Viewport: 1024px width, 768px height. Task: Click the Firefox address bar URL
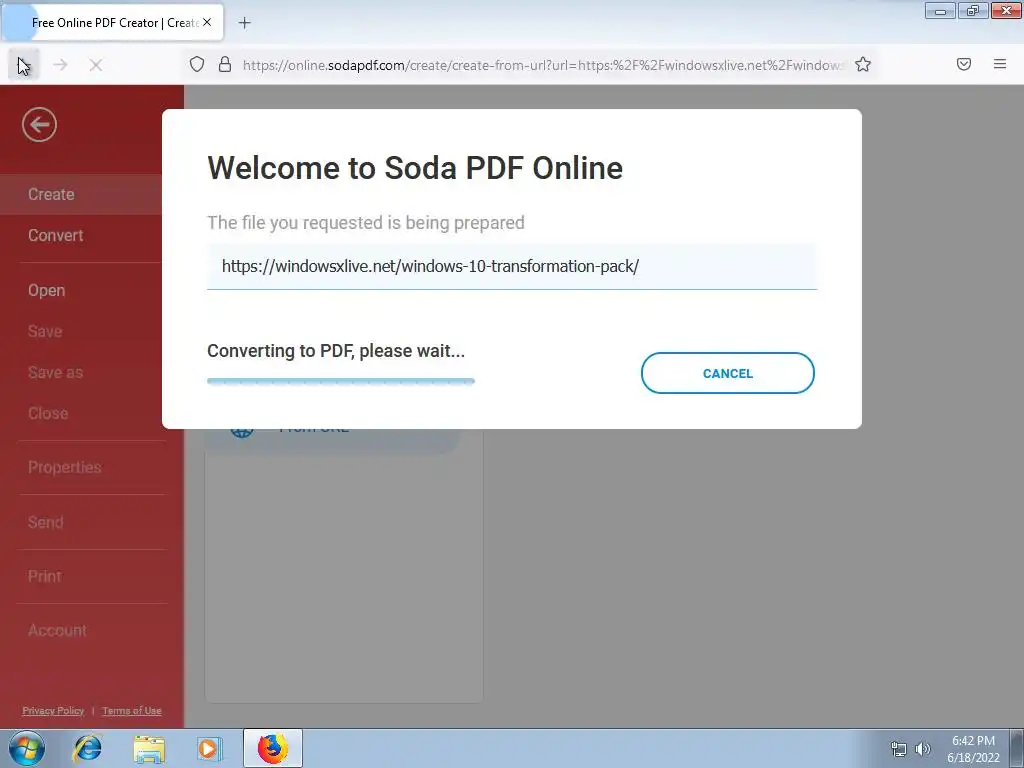coord(542,65)
